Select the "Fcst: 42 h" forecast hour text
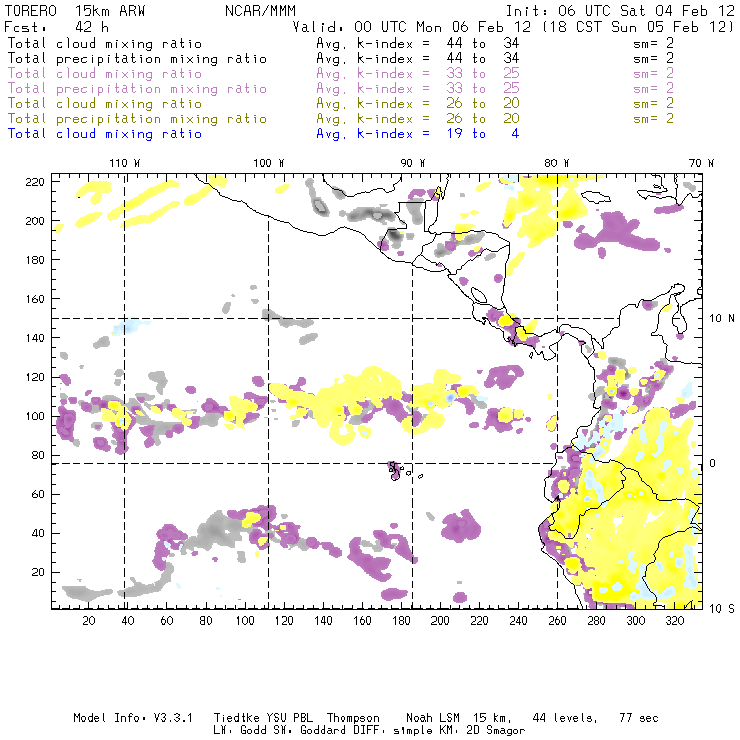The image size is (740, 740). 57,27
